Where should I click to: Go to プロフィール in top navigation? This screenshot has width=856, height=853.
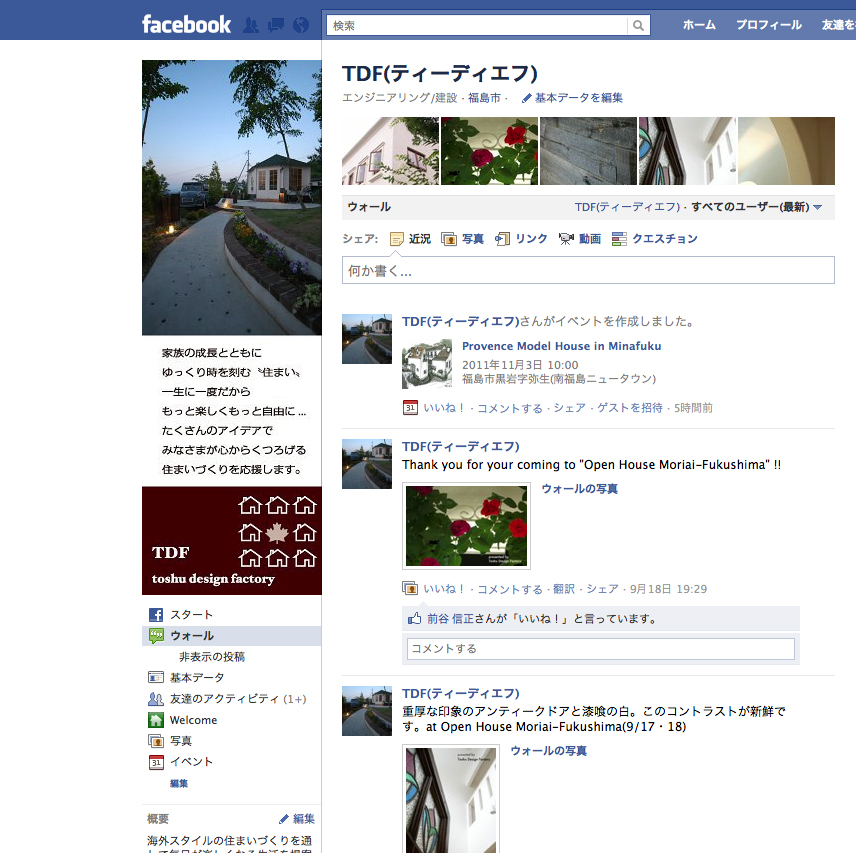[x=769, y=25]
